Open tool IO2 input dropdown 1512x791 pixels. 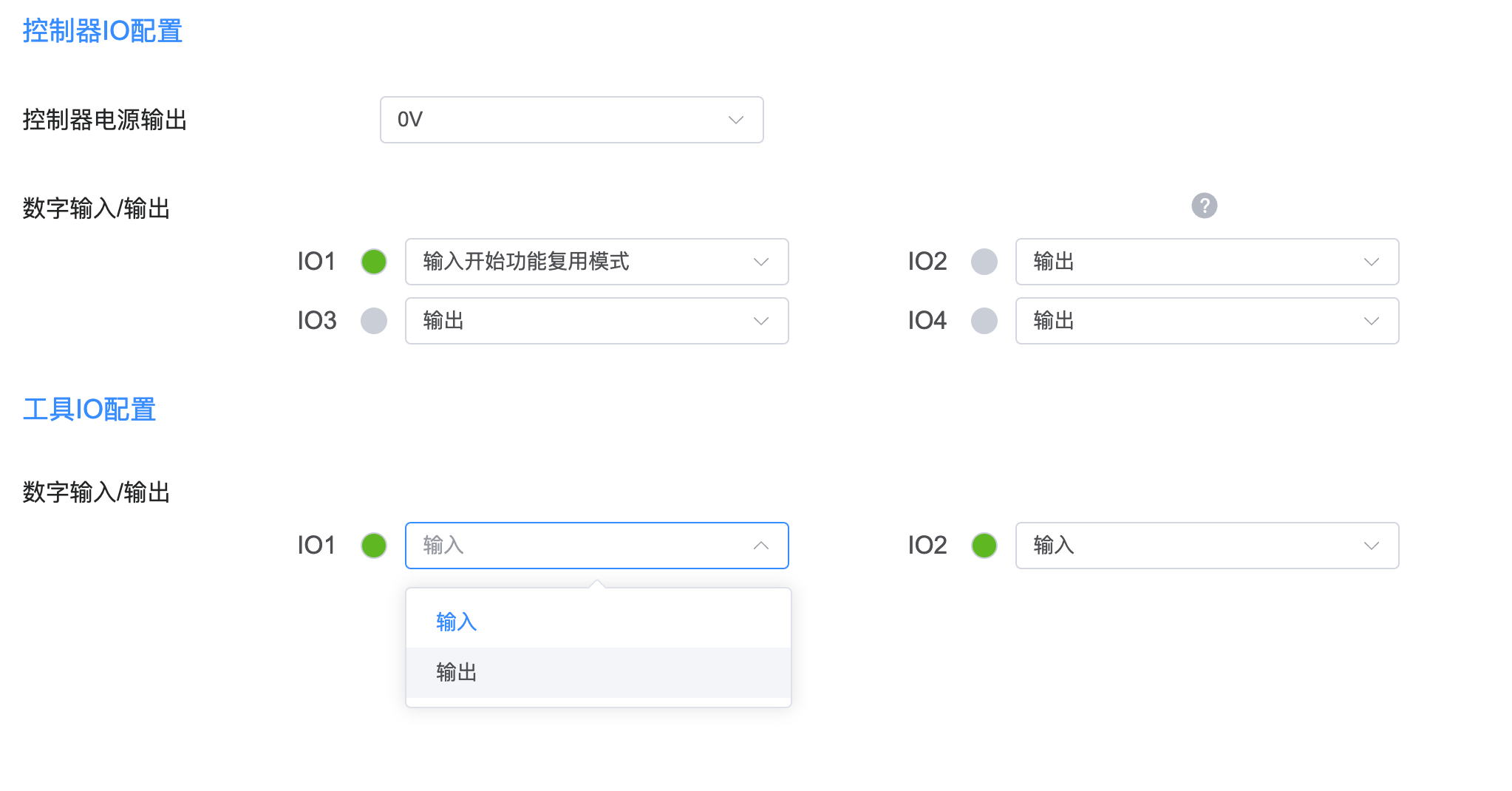coord(1206,546)
